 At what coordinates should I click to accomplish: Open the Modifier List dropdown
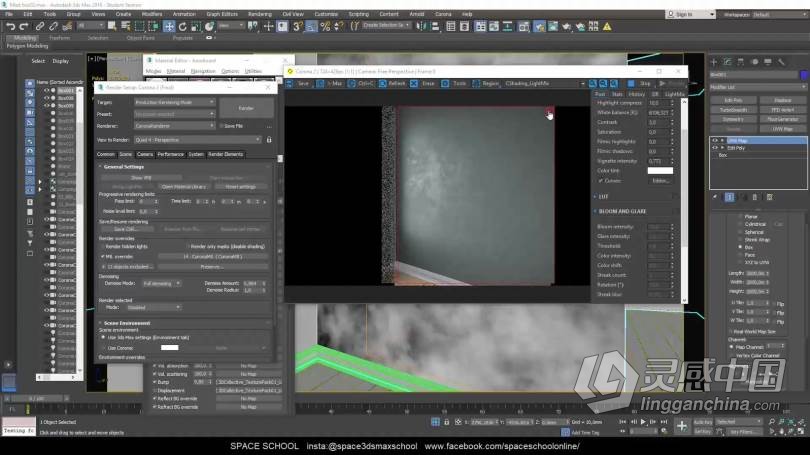758,87
